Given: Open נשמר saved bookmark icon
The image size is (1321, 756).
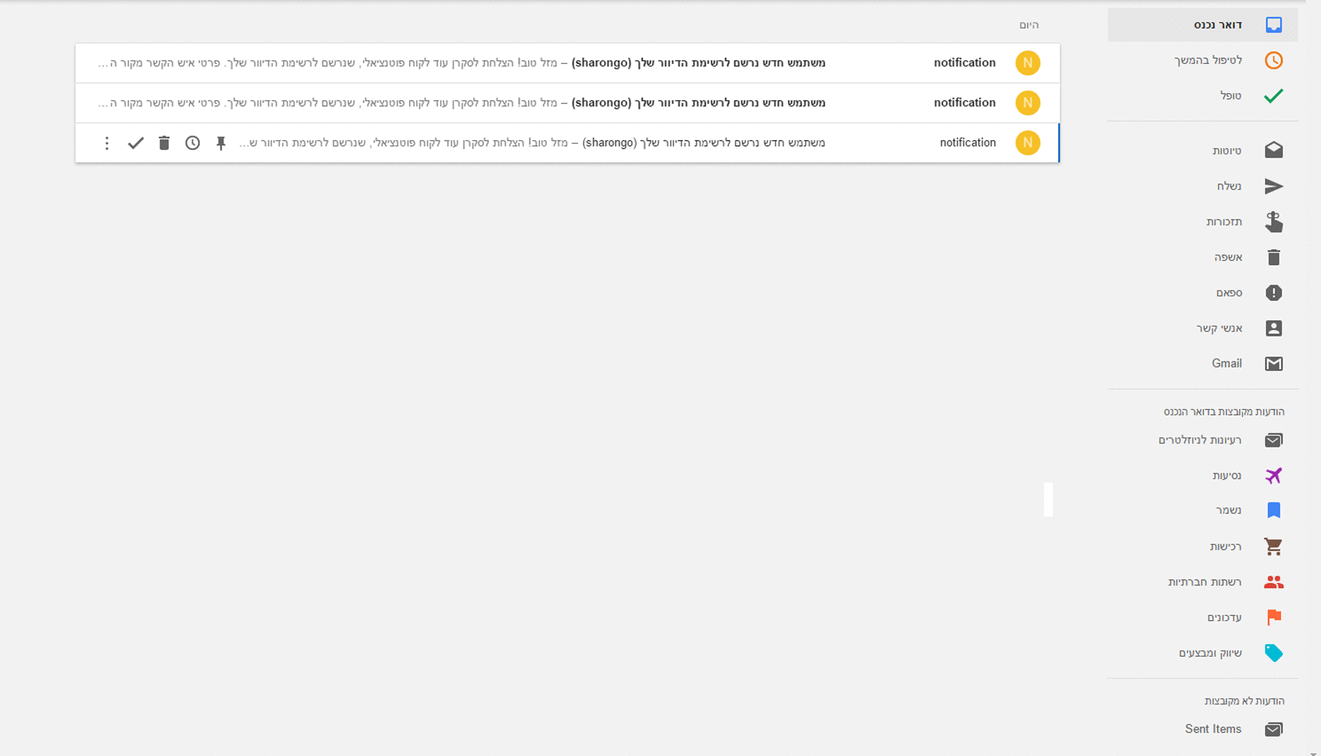Looking at the screenshot, I should [1273, 511].
